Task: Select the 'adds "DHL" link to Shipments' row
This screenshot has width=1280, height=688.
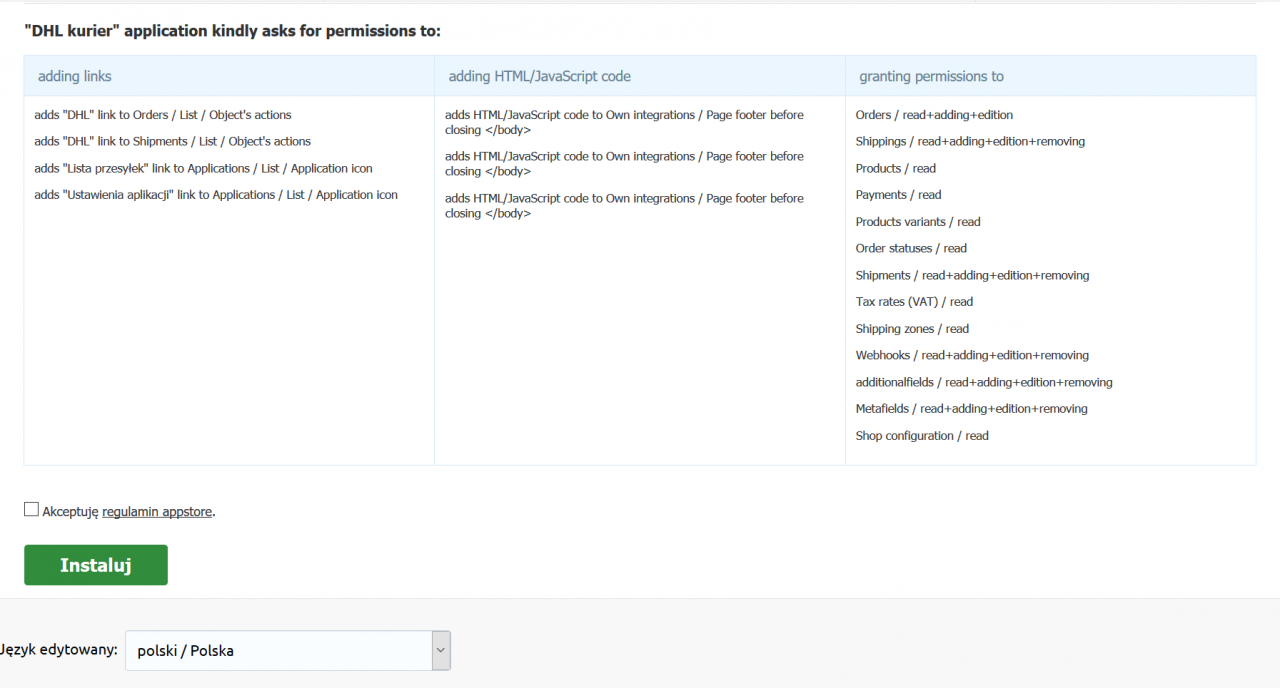Action: 173,142
